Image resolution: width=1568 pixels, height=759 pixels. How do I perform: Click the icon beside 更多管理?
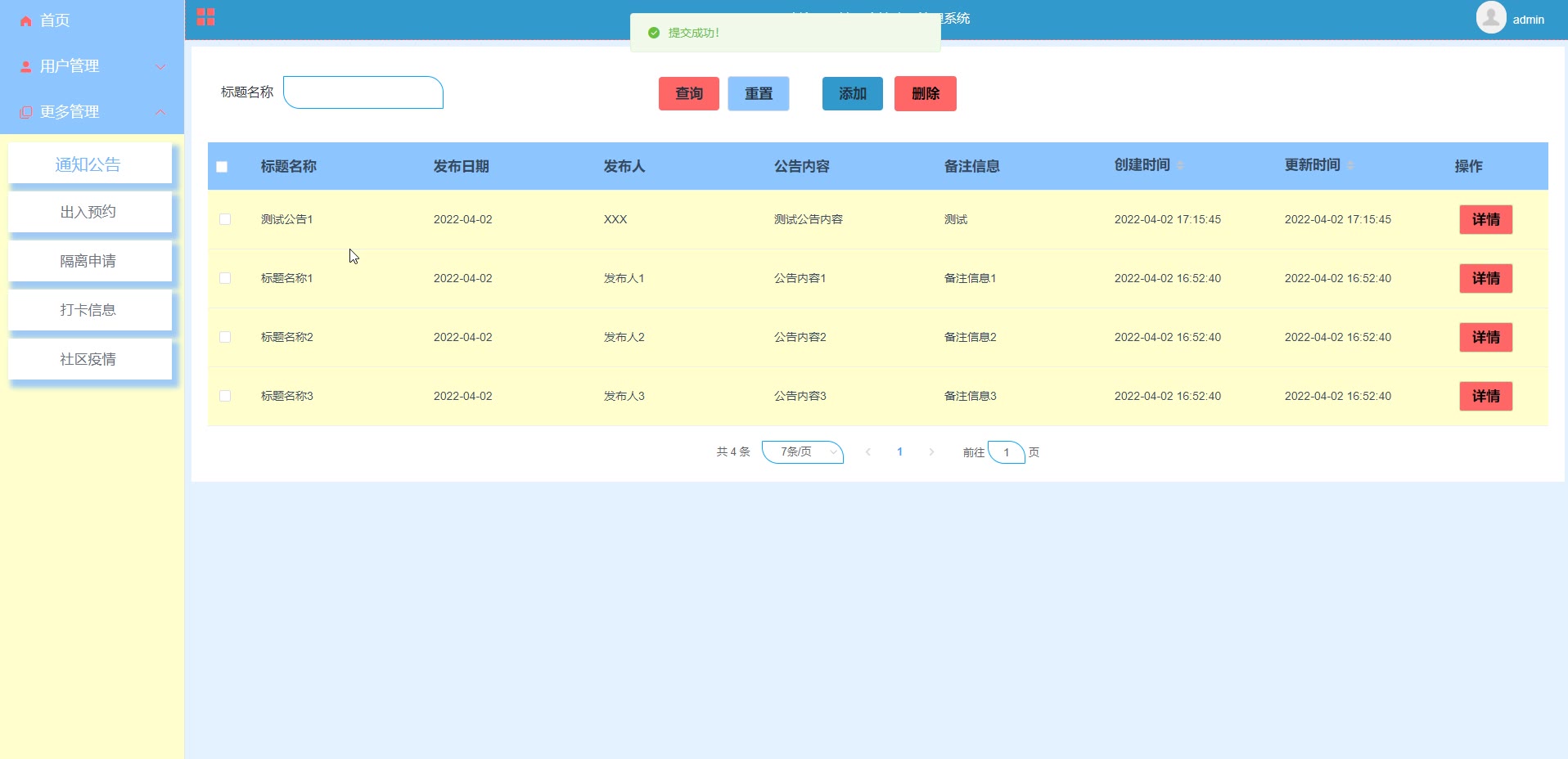coord(26,113)
